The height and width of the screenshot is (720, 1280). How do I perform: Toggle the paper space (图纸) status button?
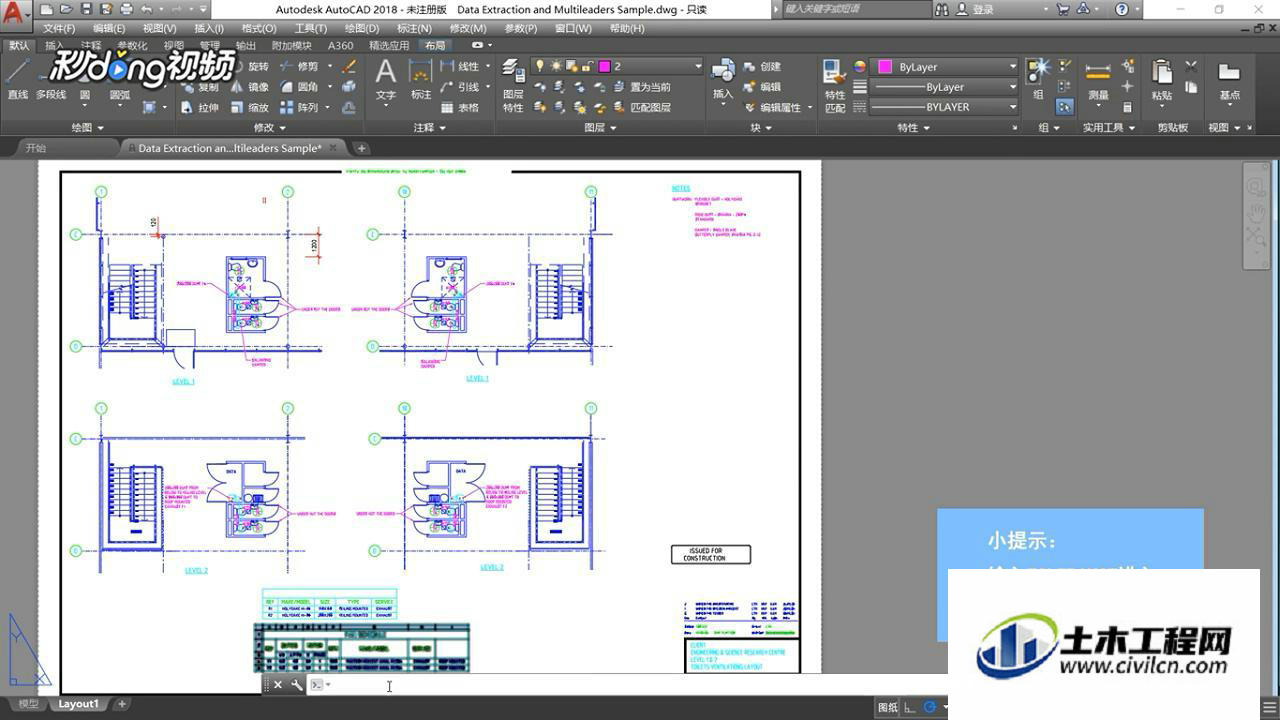pyautogui.click(x=887, y=707)
